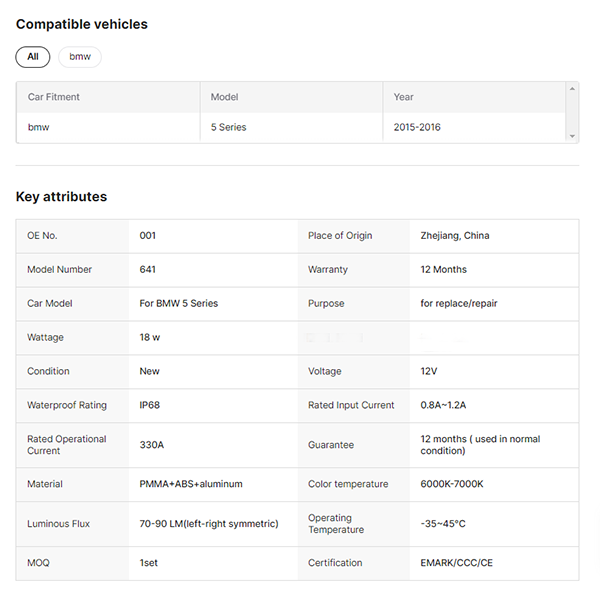Click the Key attributes heading
Screen dimensions: 600x600
click(x=61, y=197)
